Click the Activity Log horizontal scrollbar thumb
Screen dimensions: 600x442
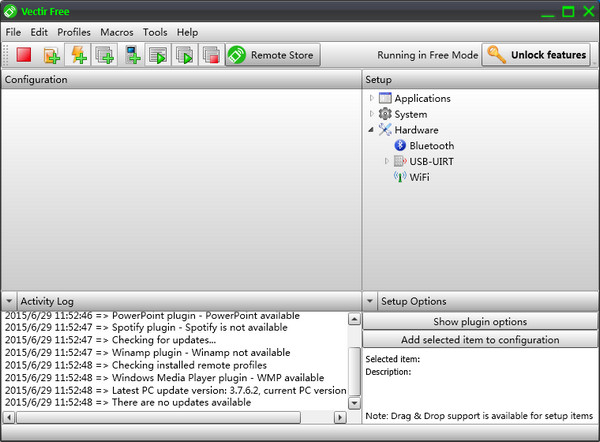tap(158, 417)
